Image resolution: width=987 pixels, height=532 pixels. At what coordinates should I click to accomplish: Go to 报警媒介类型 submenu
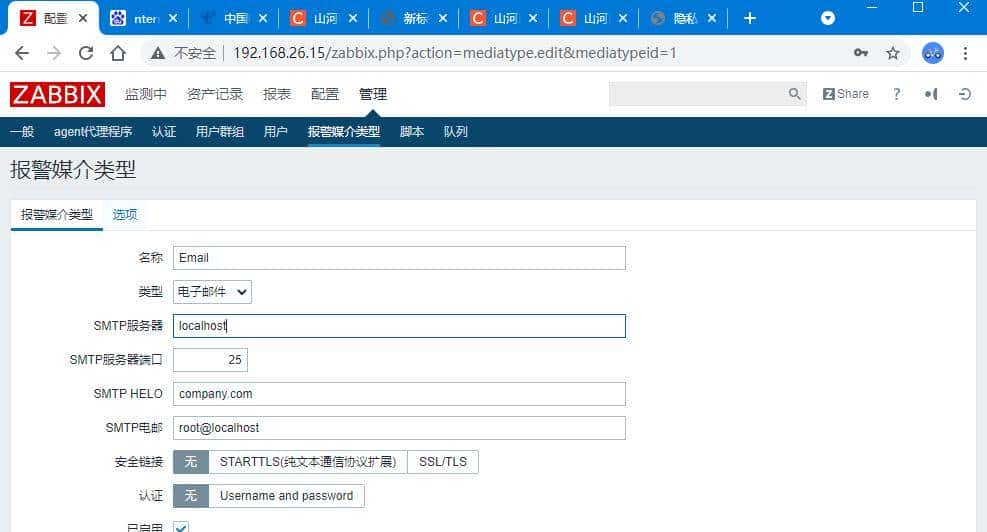pos(344,132)
